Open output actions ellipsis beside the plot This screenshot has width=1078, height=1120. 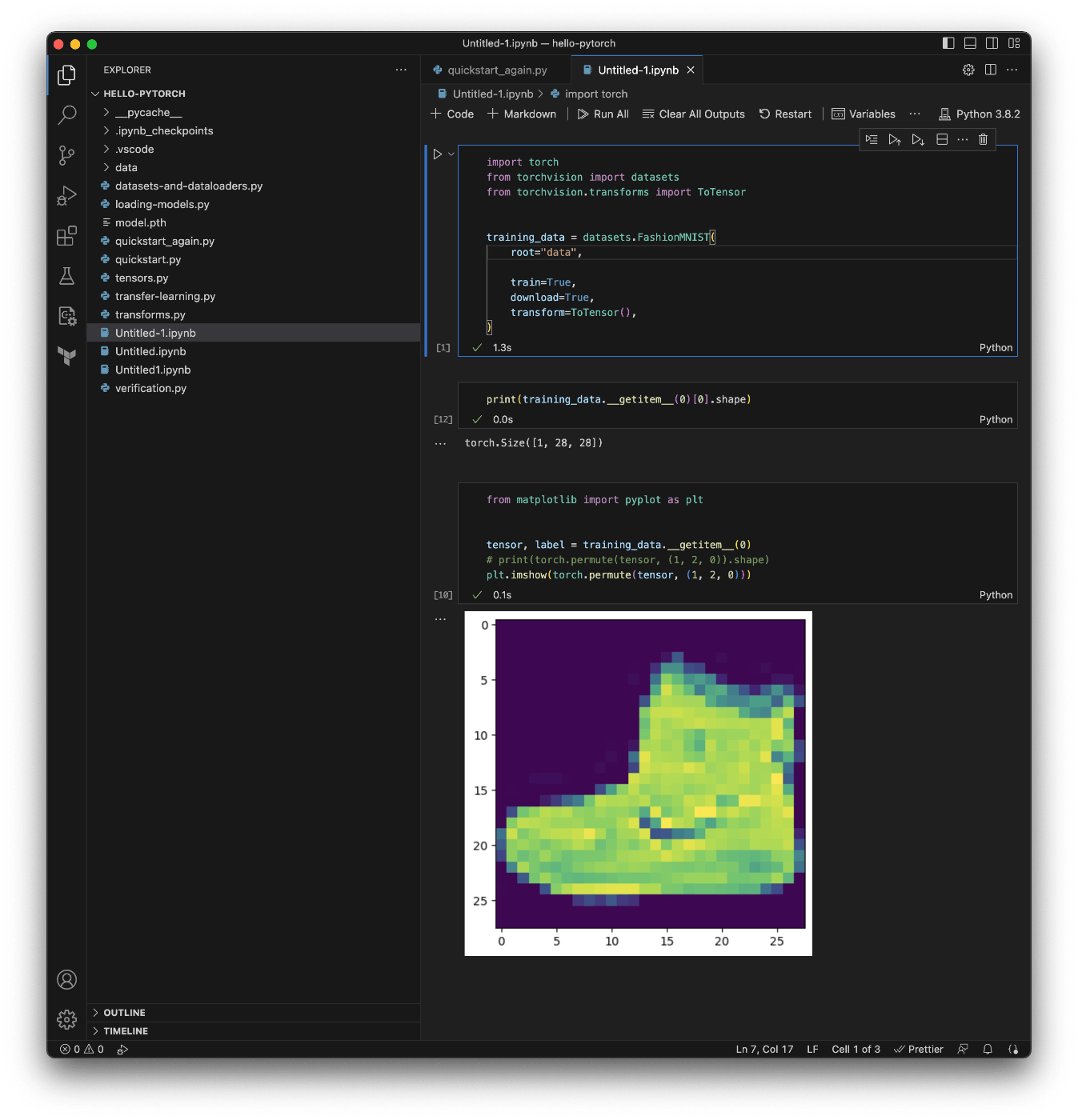(x=440, y=619)
